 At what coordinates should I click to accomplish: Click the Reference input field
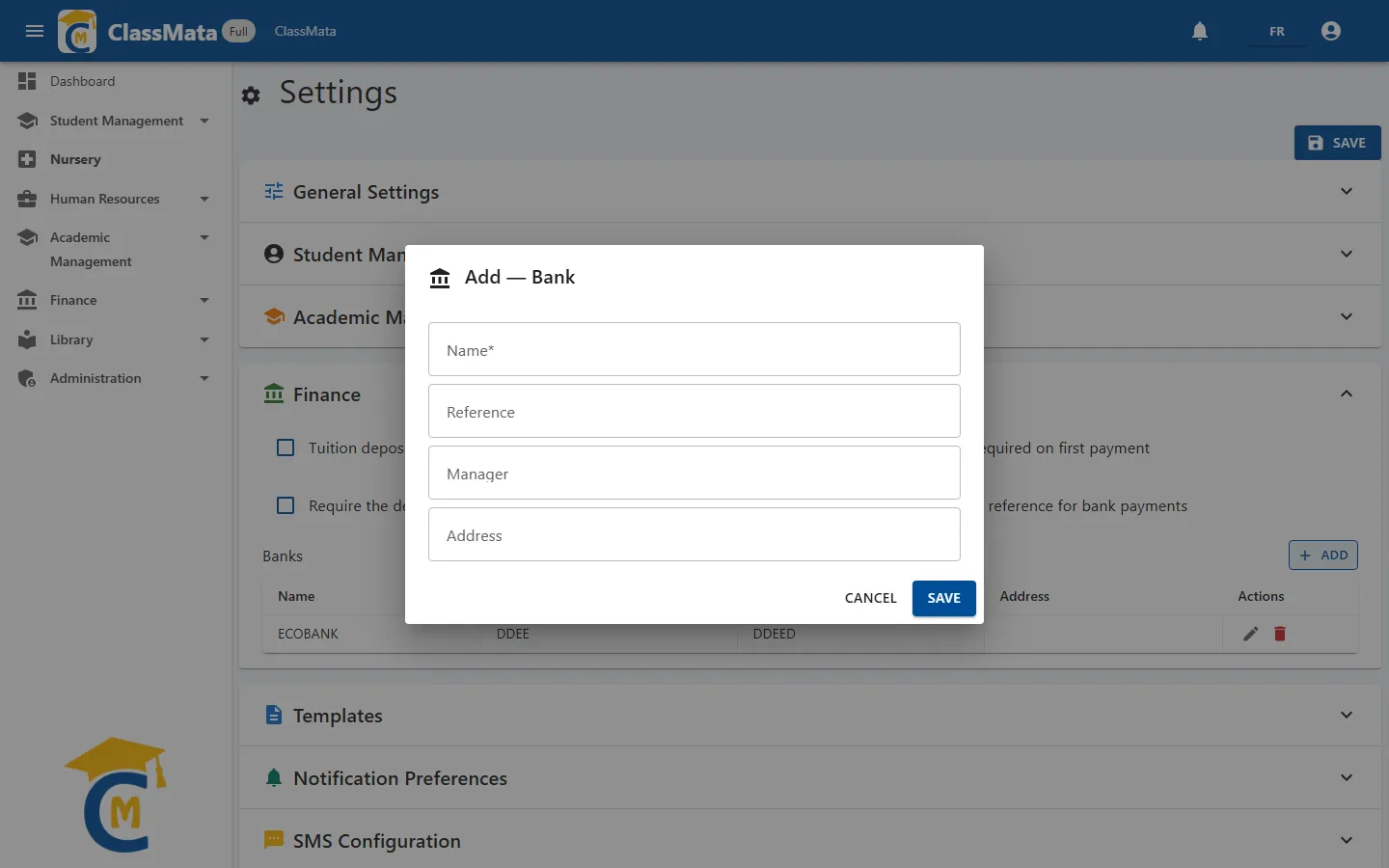(x=694, y=411)
